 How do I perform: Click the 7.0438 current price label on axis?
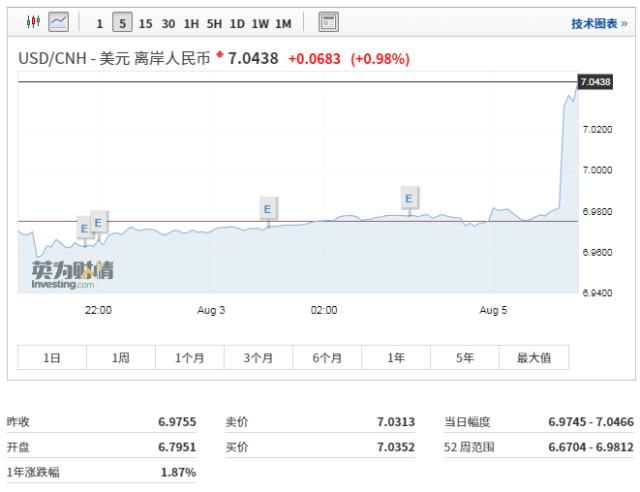(596, 82)
